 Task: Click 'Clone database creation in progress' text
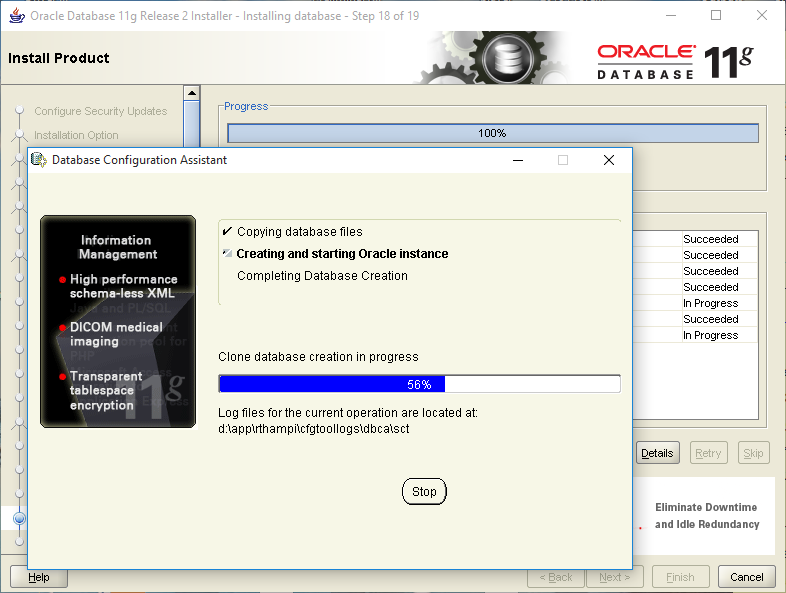(x=318, y=357)
